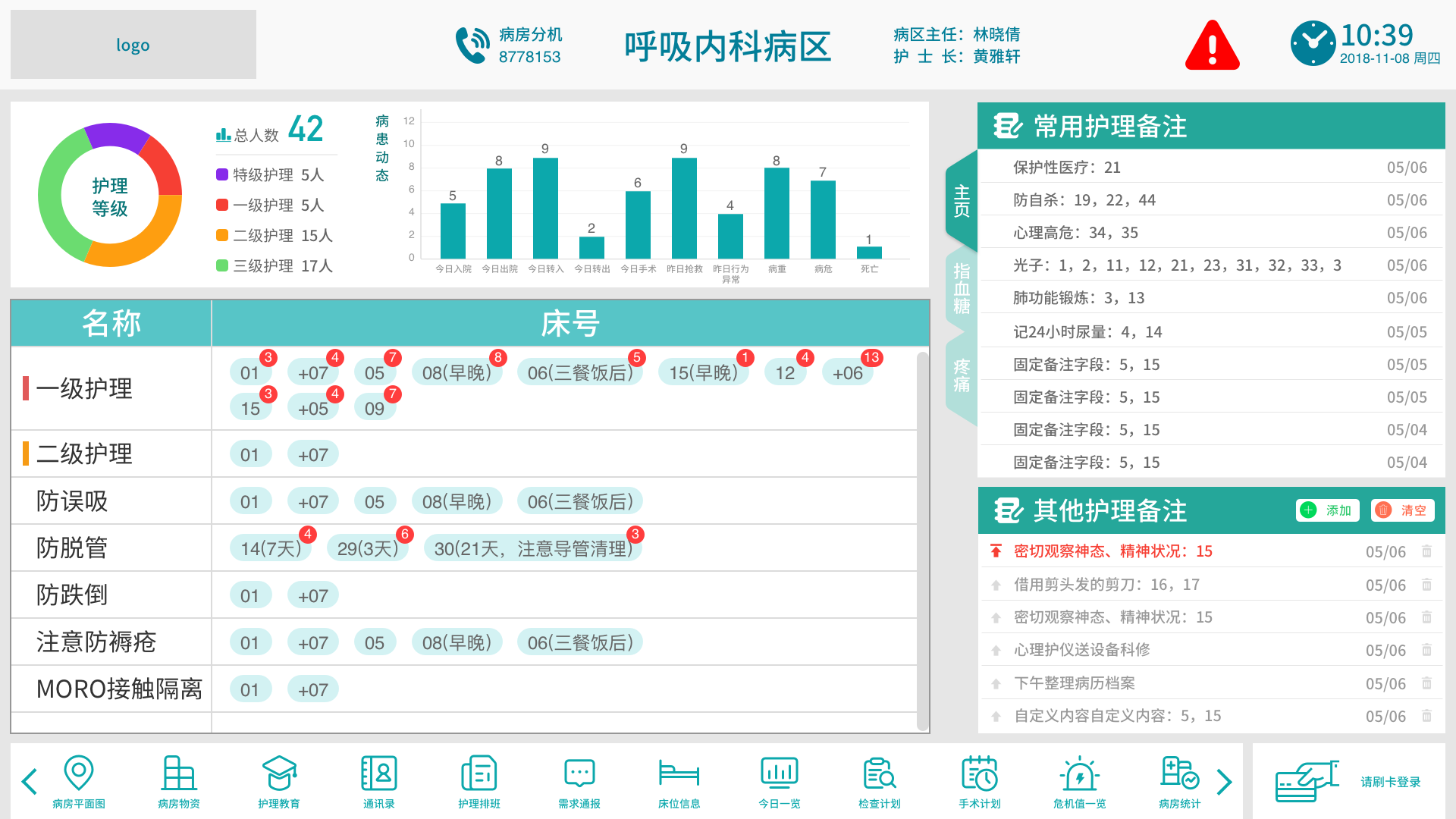Open 通讯录 contacts icon
Image resolution: width=1456 pixels, height=819 pixels.
click(x=379, y=773)
